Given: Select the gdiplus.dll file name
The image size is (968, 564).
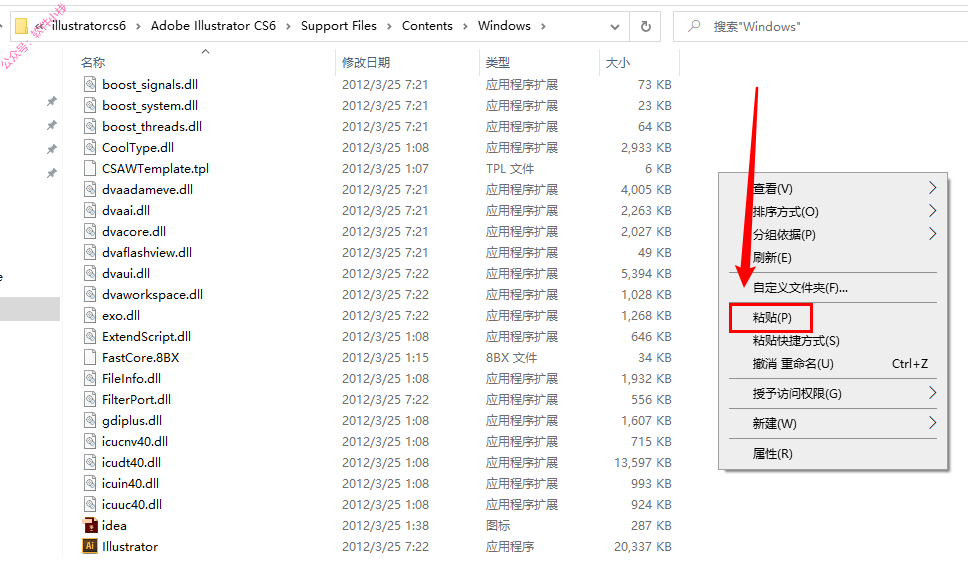Looking at the screenshot, I should tap(132, 421).
